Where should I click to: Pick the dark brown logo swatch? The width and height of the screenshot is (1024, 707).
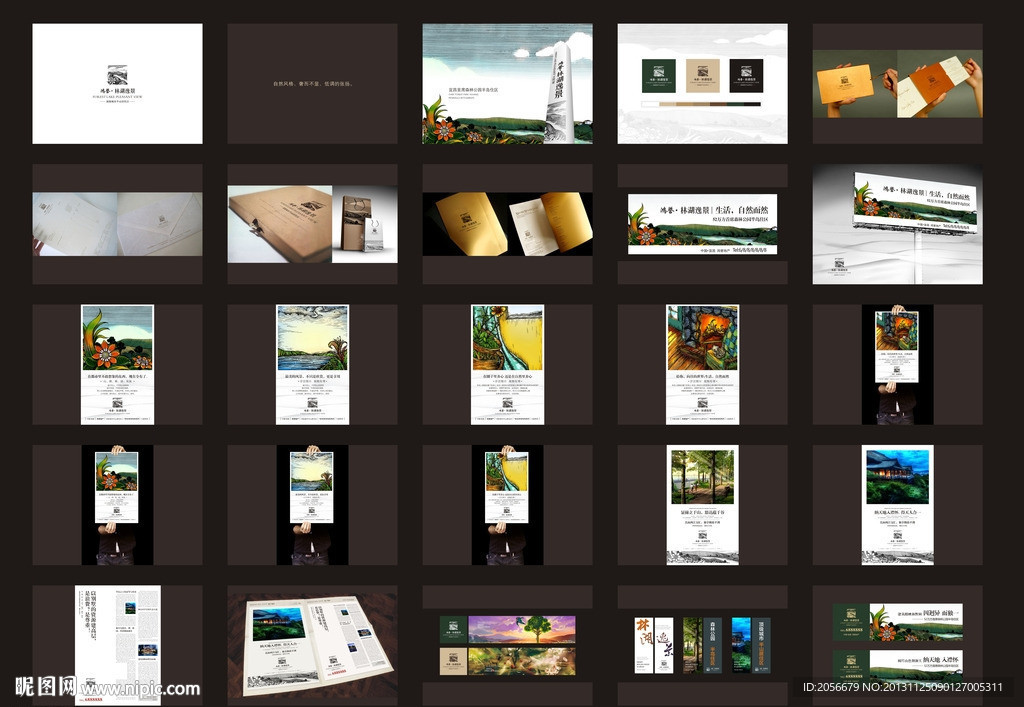pos(746,75)
